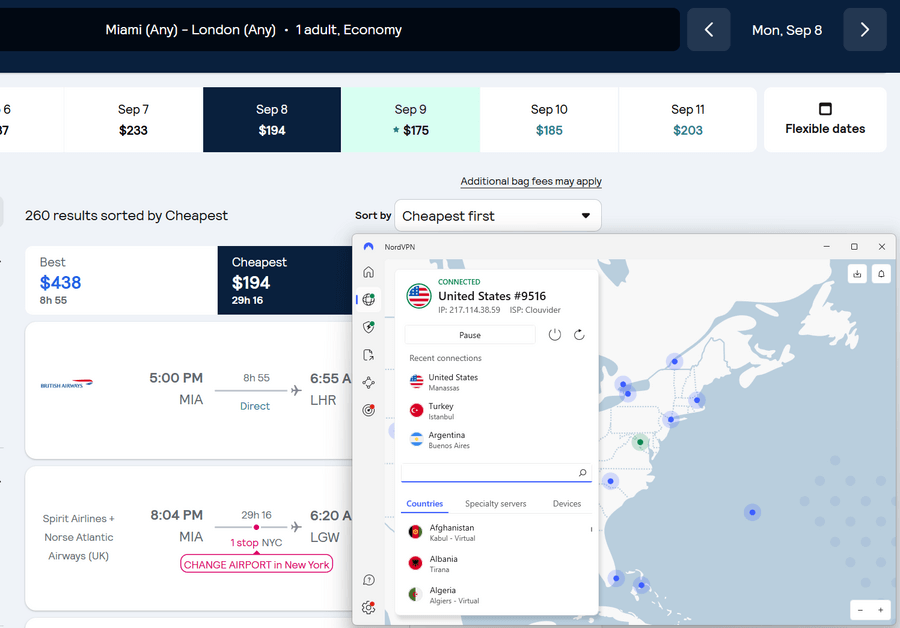Click the Direct label on British Airways flight
The width and height of the screenshot is (900, 628).
coord(255,406)
